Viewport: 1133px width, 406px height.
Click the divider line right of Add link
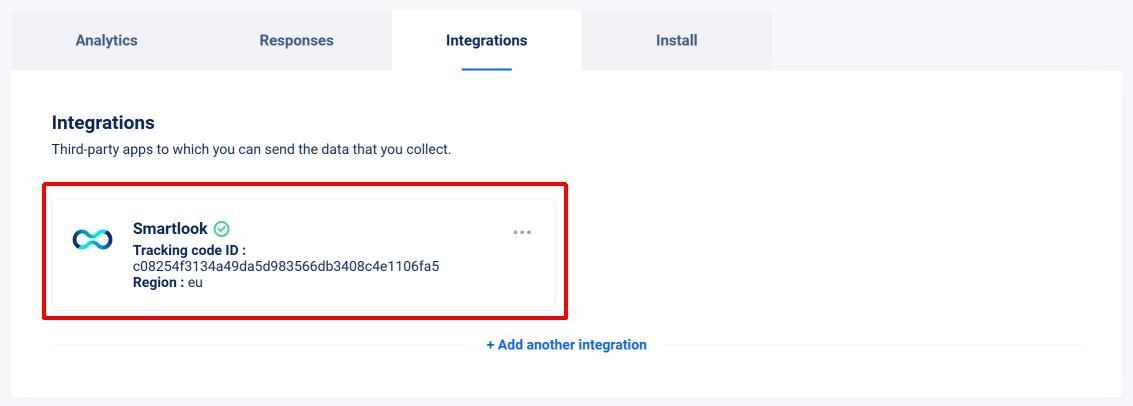pyautogui.click(x=874, y=345)
